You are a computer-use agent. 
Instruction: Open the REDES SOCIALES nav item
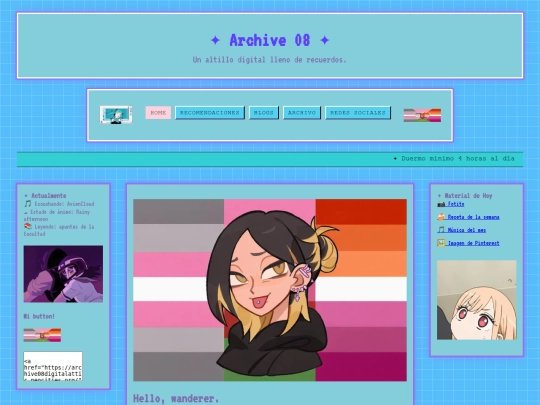[x=358, y=113]
